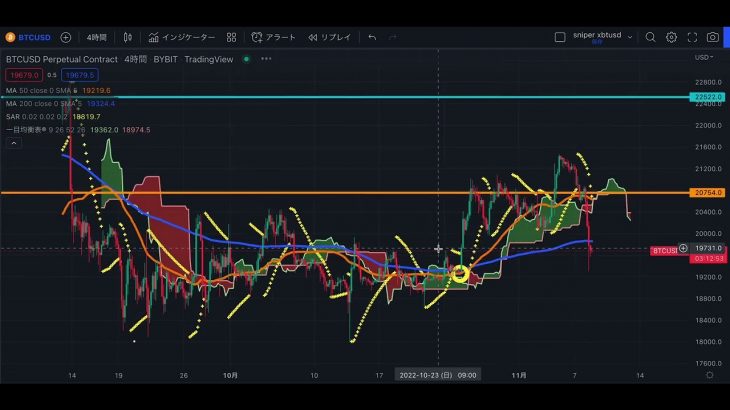This screenshot has width=730, height=410.
Task: Click the 18819.7 SAR value
Action: 86,116
